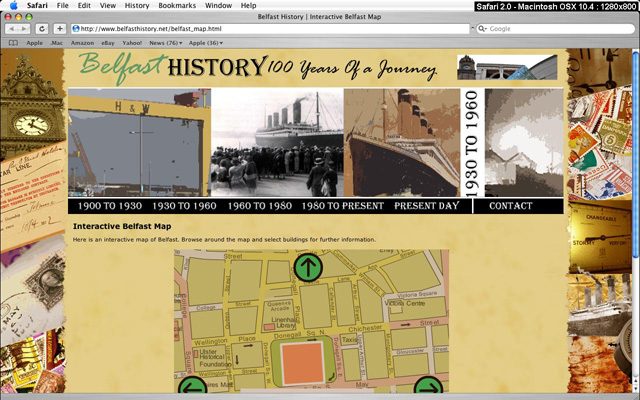Go to the 1960 to 1980 section
Viewport: 640px width, 400px height.
(x=260, y=206)
